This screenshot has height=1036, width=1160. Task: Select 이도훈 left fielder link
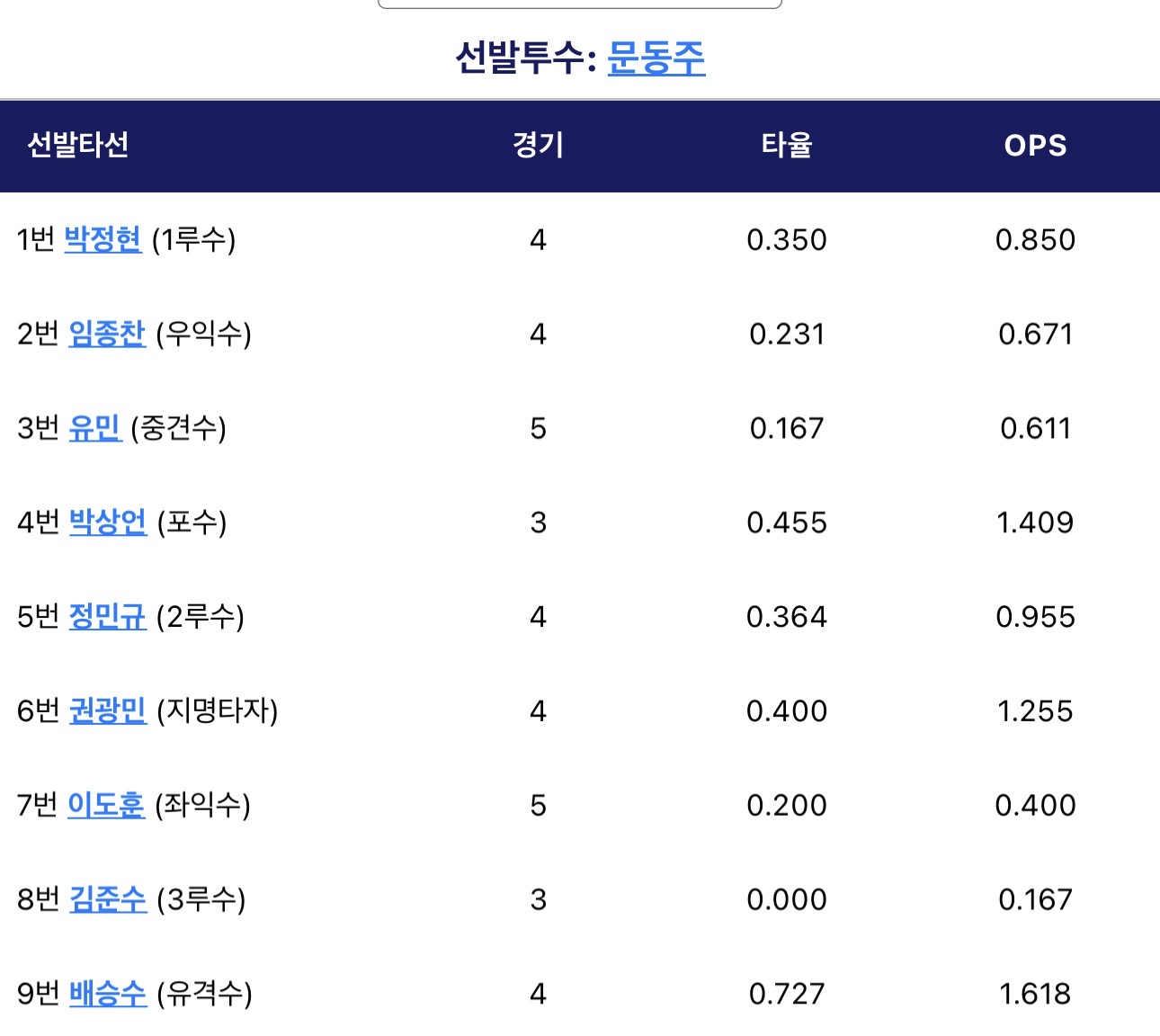pos(105,805)
